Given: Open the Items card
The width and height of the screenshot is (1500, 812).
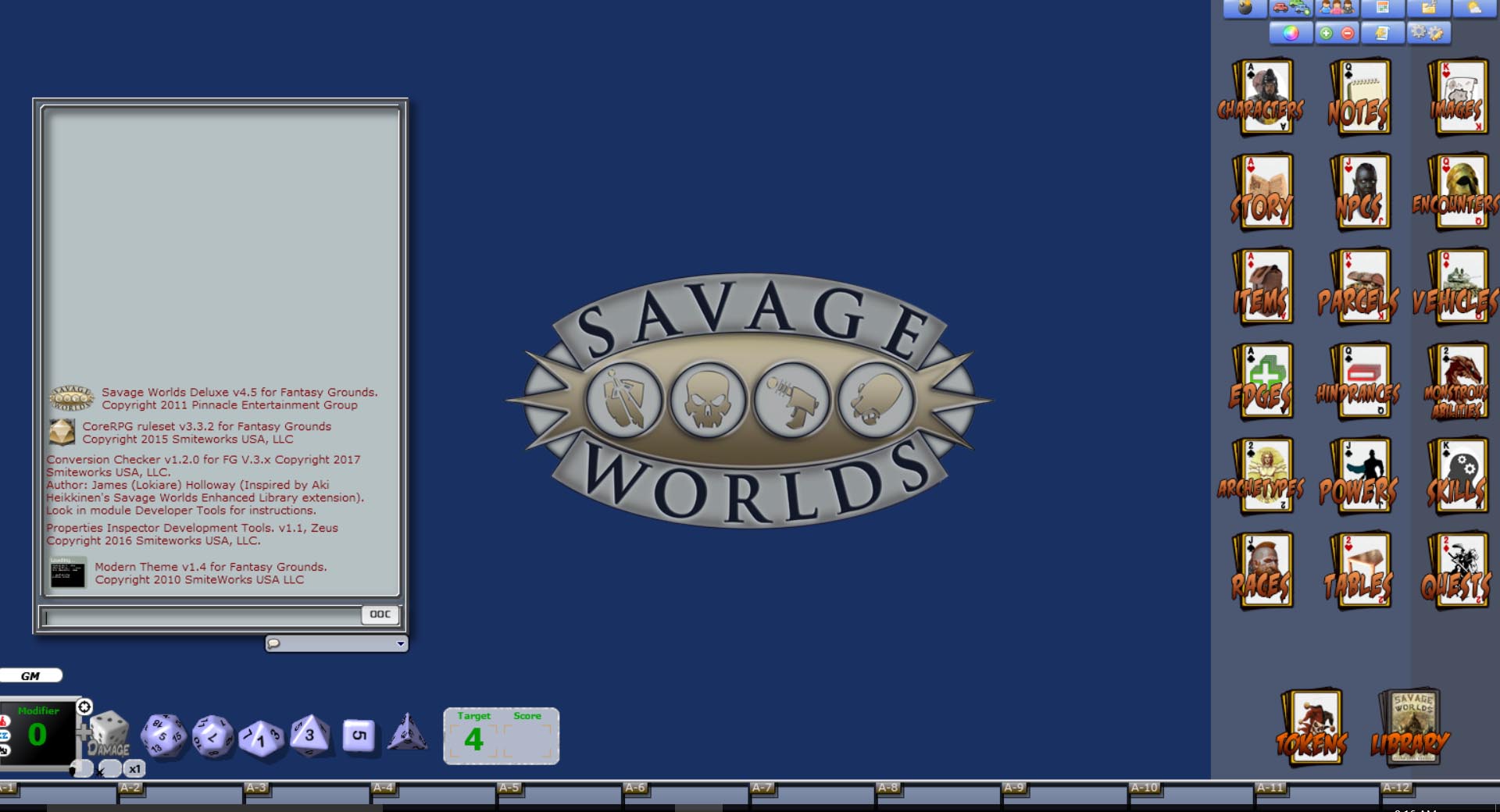Looking at the screenshot, I should coord(1262,287).
